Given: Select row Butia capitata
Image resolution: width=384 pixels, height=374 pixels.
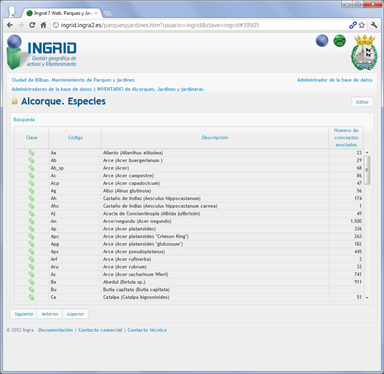Looking at the screenshot, I should pyautogui.click(x=189, y=290).
